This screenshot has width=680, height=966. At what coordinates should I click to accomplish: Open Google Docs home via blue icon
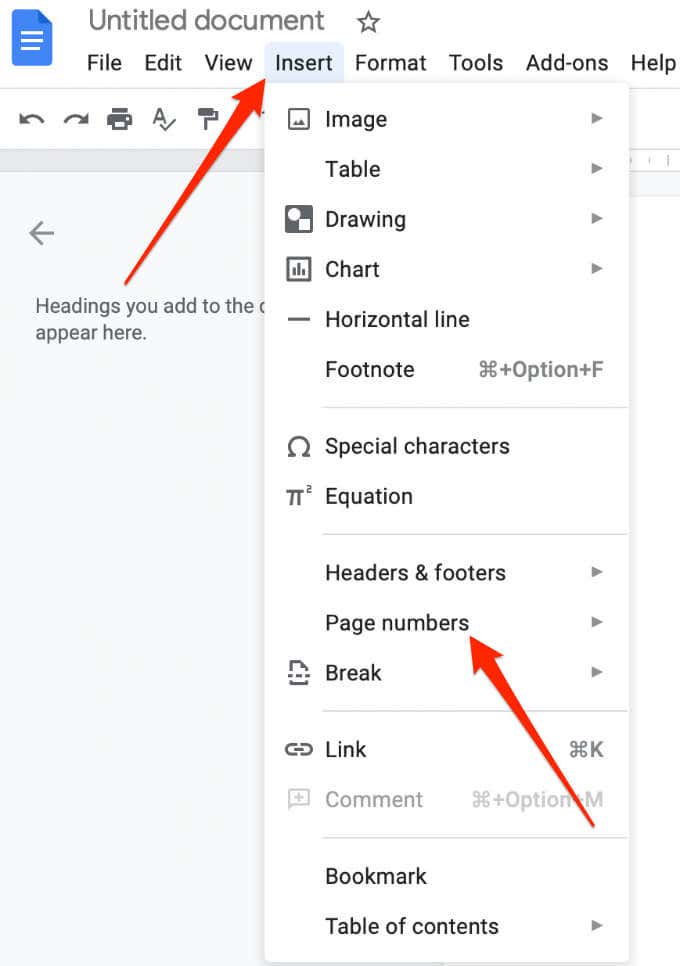point(32,38)
